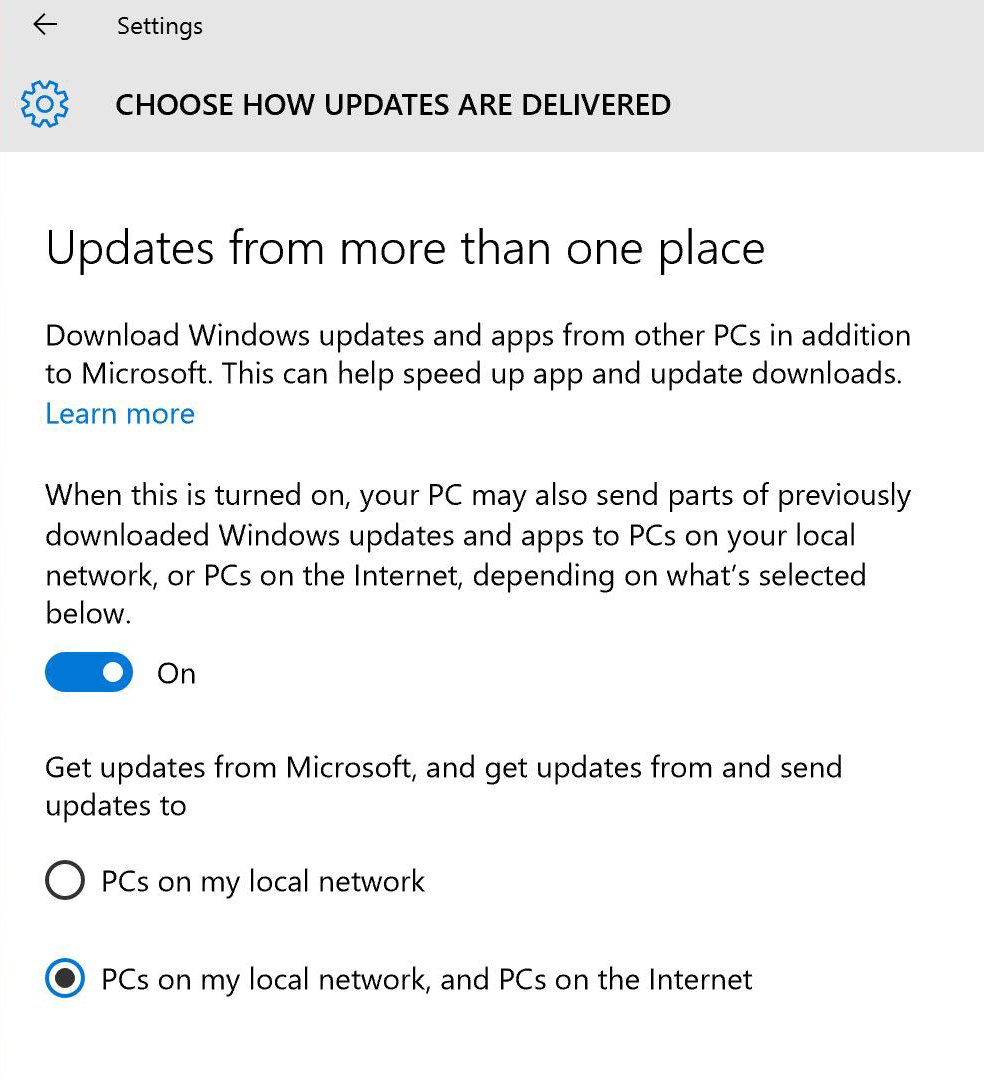The width and height of the screenshot is (984, 1080).
Task: Turn off updates from more than one place
Action: tap(88, 672)
